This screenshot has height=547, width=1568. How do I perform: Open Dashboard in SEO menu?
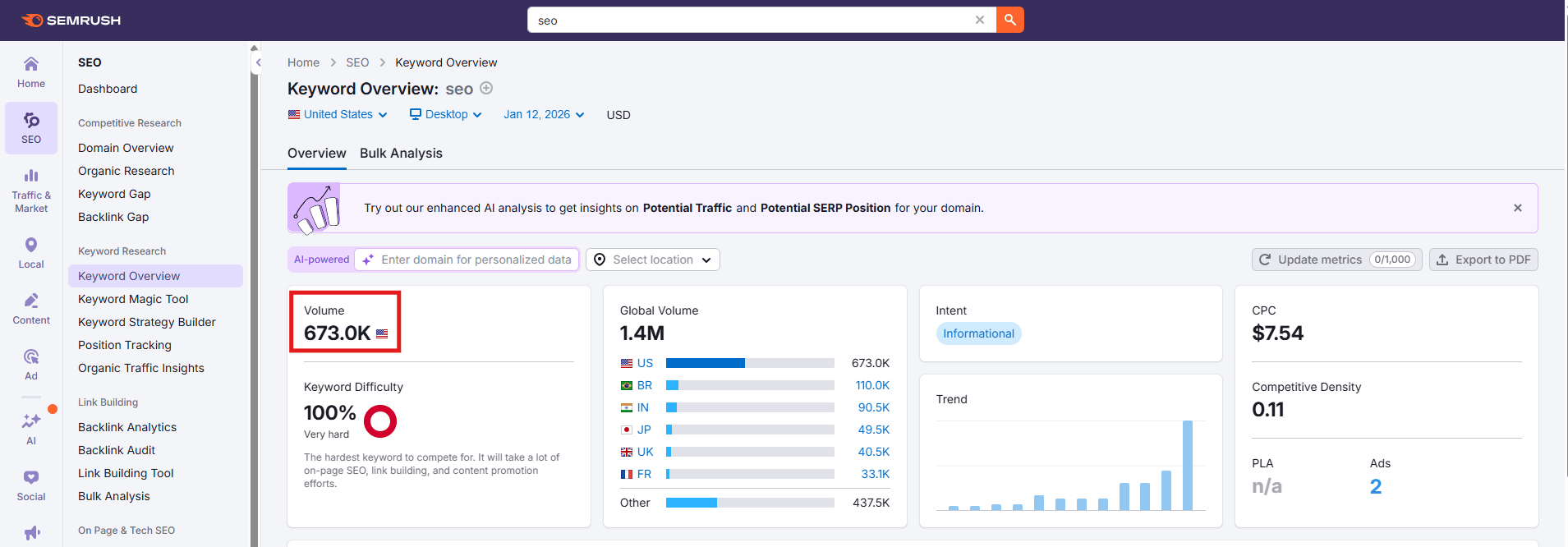(x=108, y=89)
